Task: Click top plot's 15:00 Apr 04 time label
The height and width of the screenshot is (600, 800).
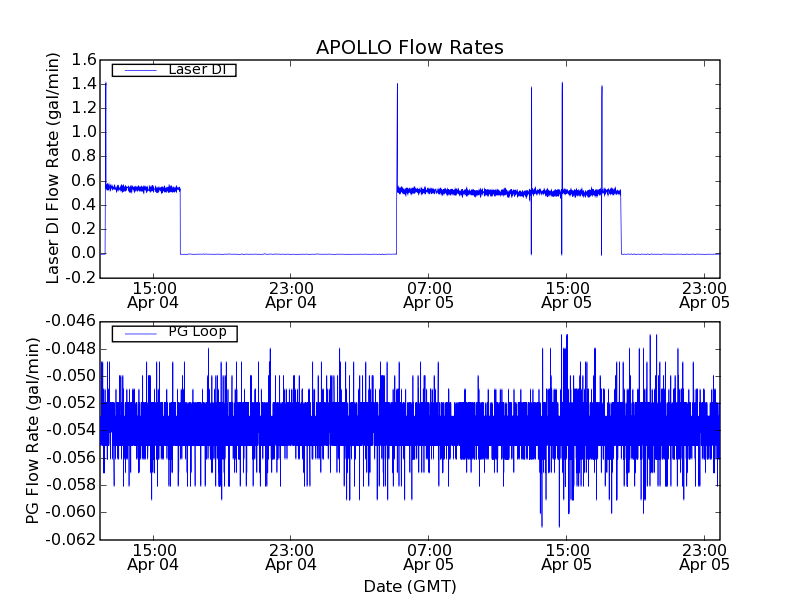Action: pyautogui.click(x=153, y=294)
